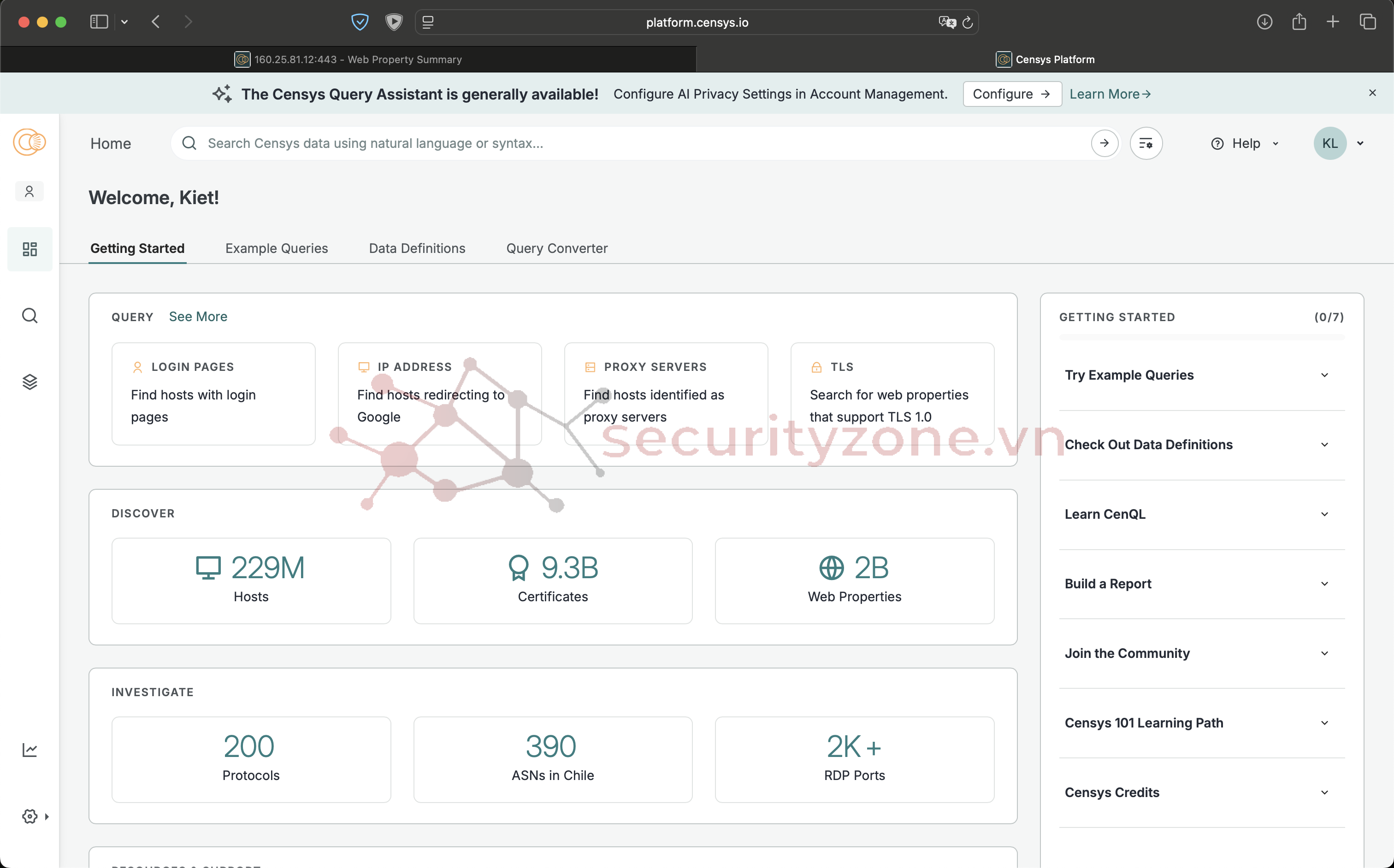Switch to Example Queries tab
The image size is (1394, 868).
pyautogui.click(x=276, y=248)
